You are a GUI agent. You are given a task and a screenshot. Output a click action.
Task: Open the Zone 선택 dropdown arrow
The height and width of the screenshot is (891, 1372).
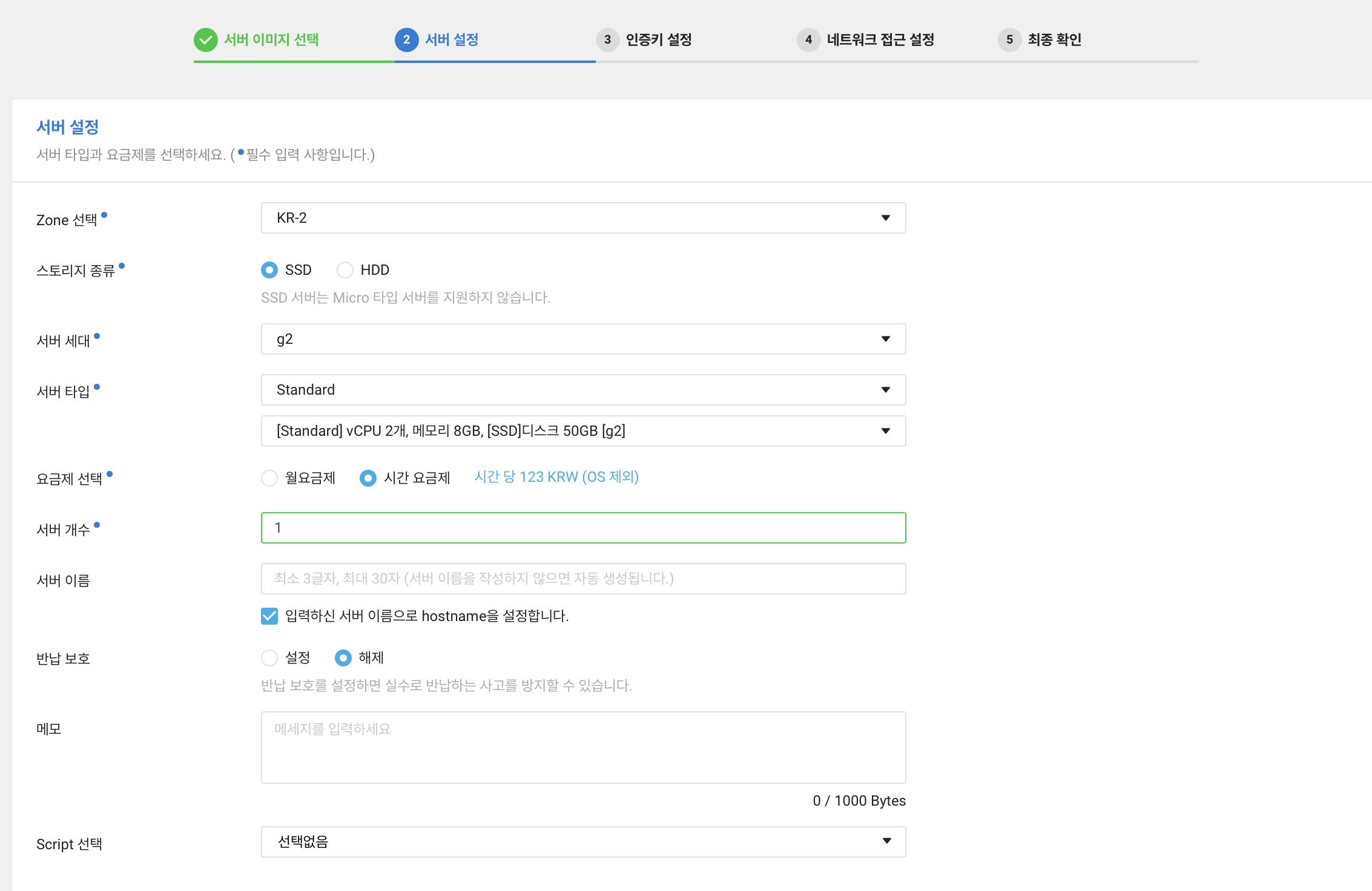[x=885, y=218]
